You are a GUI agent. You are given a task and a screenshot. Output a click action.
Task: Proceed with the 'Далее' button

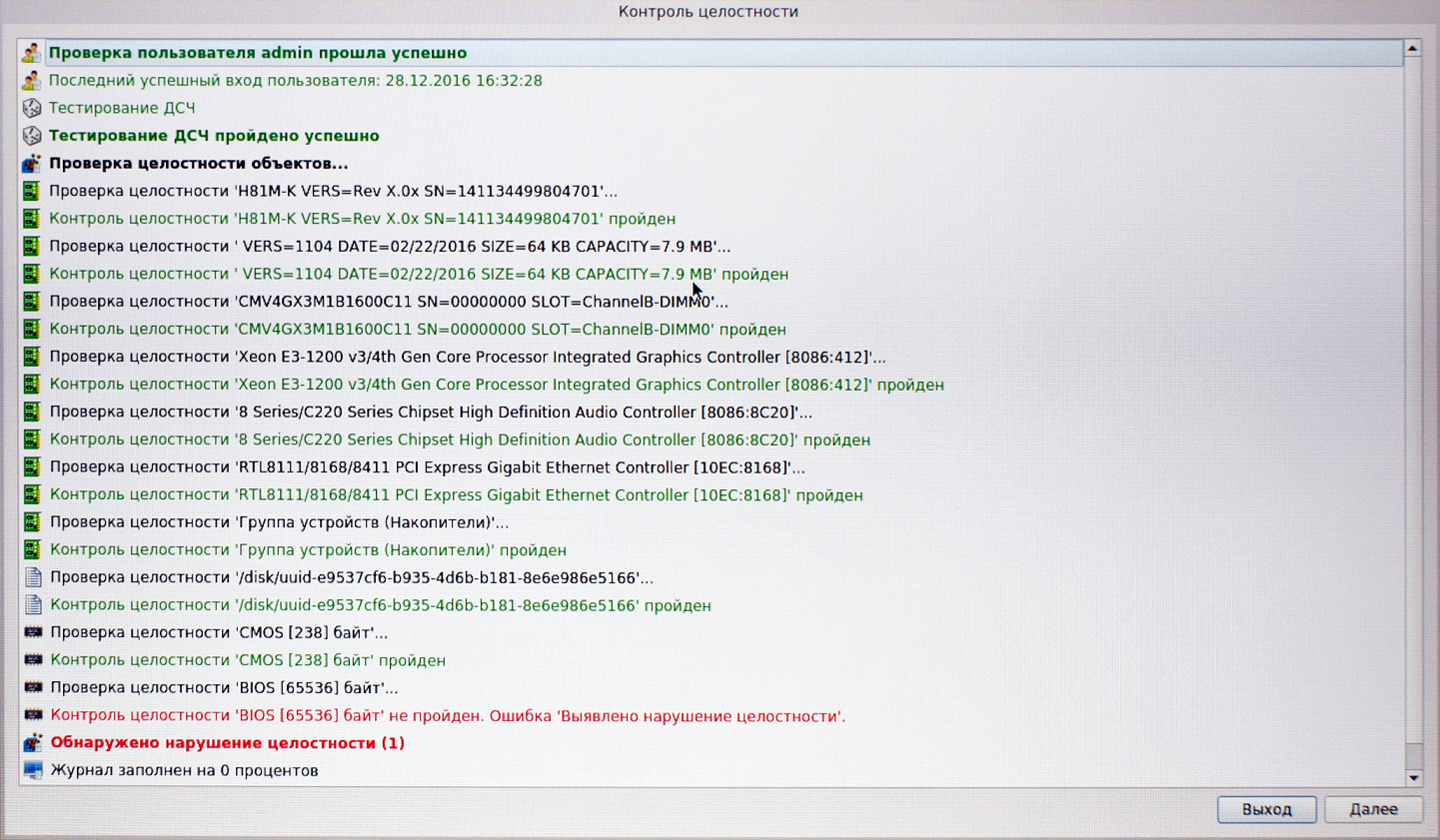coord(1374,809)
